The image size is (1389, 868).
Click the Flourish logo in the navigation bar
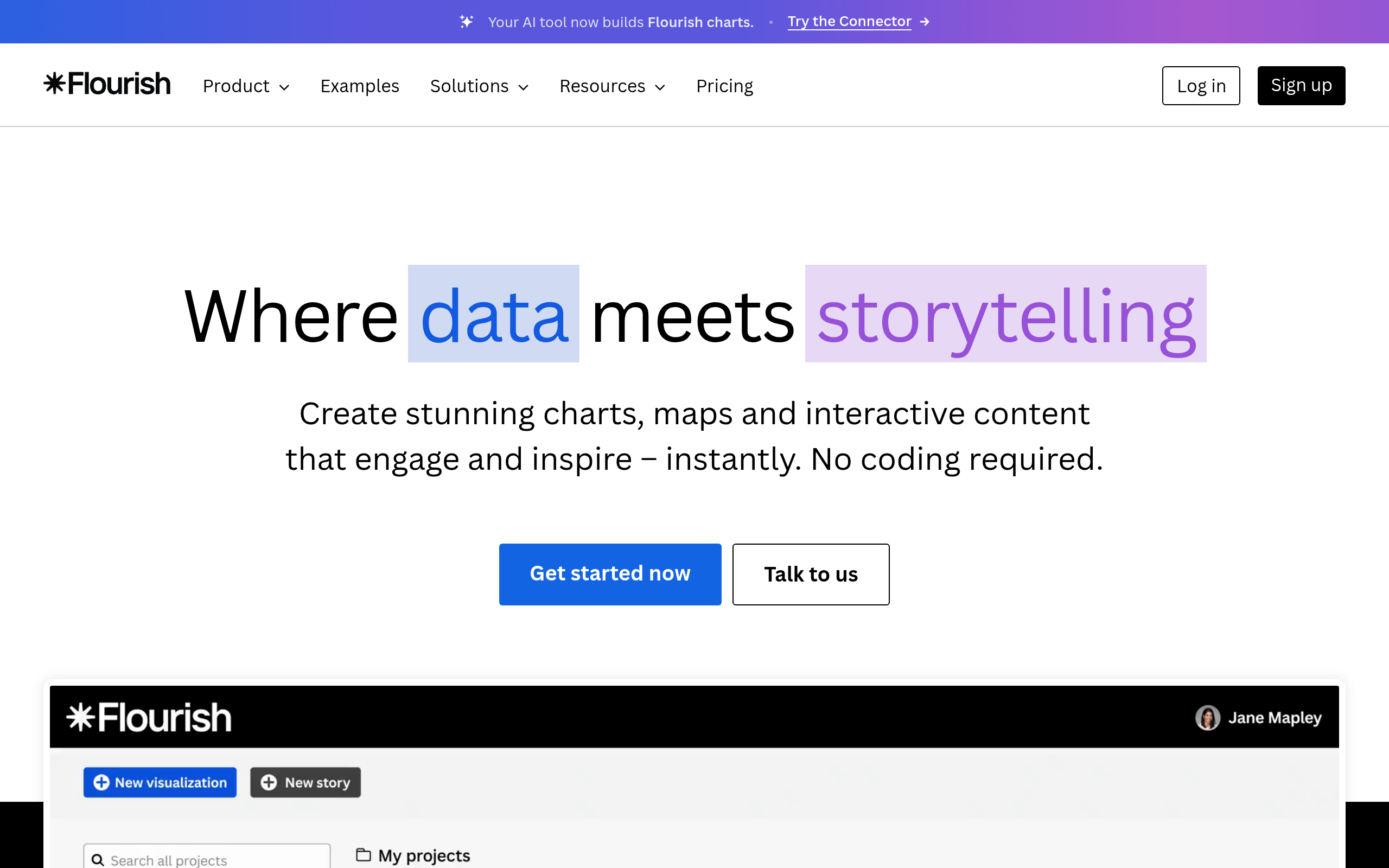pyautogui.click(x=107, y=84)
